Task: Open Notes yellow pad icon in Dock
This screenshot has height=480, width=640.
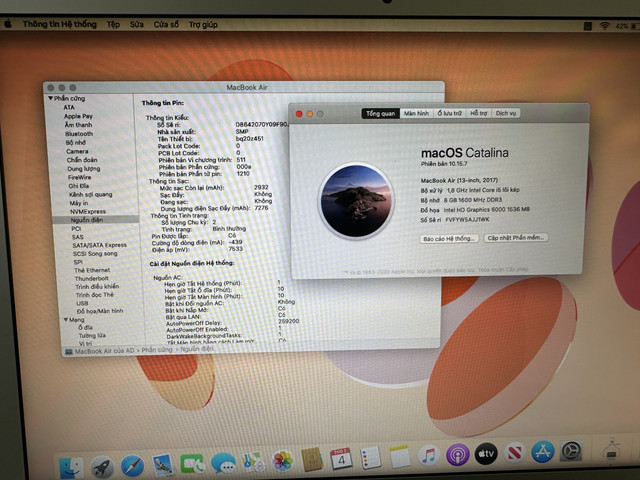Action: tap(400, 456)
